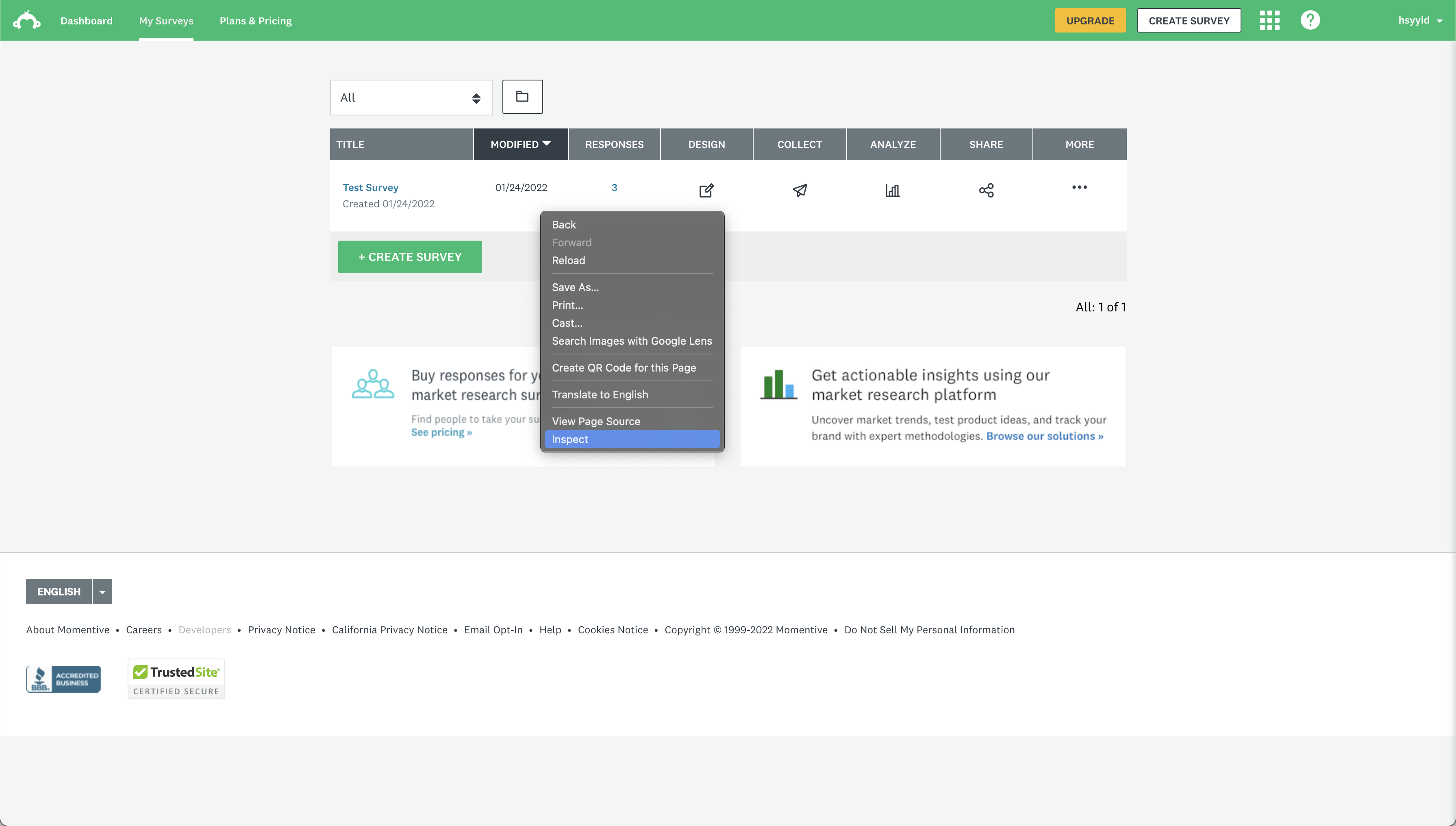Screen dimensions: 1456x826
Task: Open the three-dot more options icon
Action: click(x=1079, y=187)
